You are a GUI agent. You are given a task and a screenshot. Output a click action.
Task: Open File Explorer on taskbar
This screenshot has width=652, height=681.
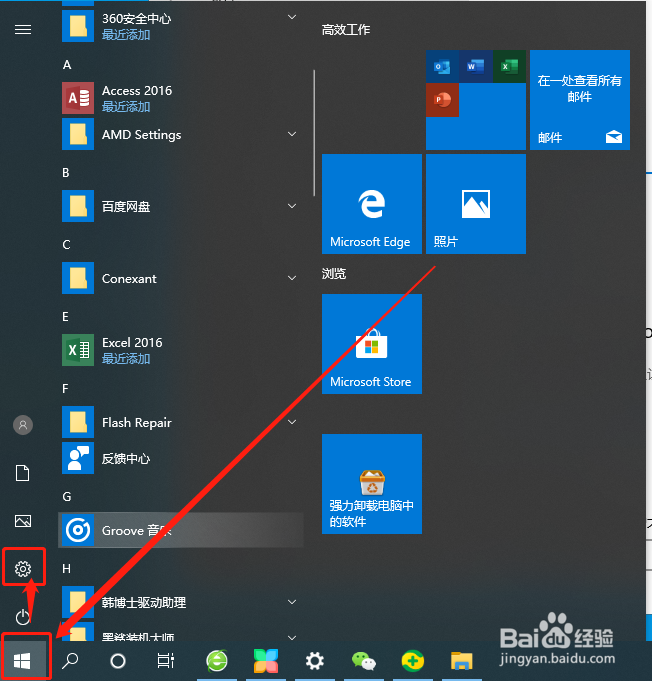coord(461,661)
